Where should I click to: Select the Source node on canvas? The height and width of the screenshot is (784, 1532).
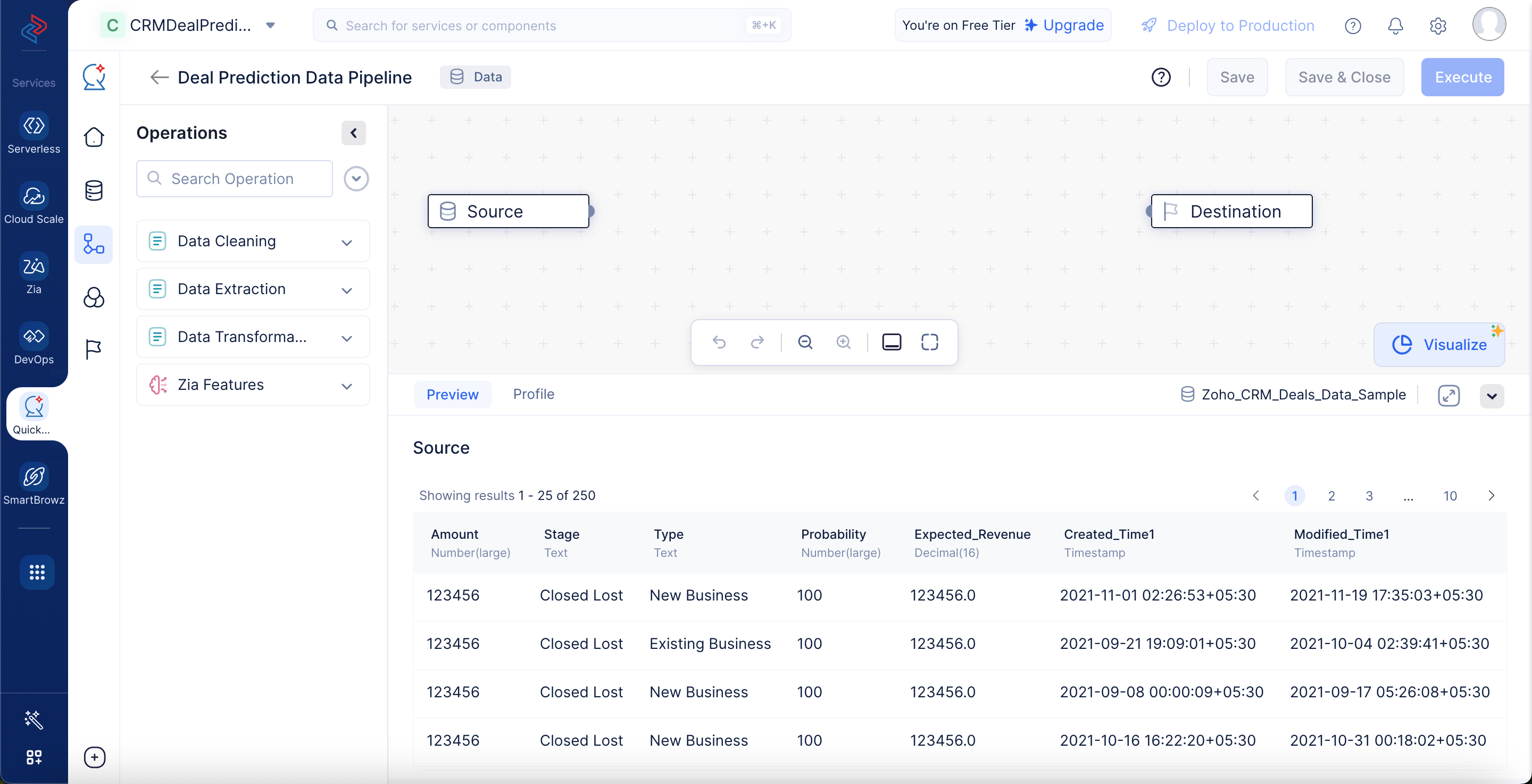[509, 211]
